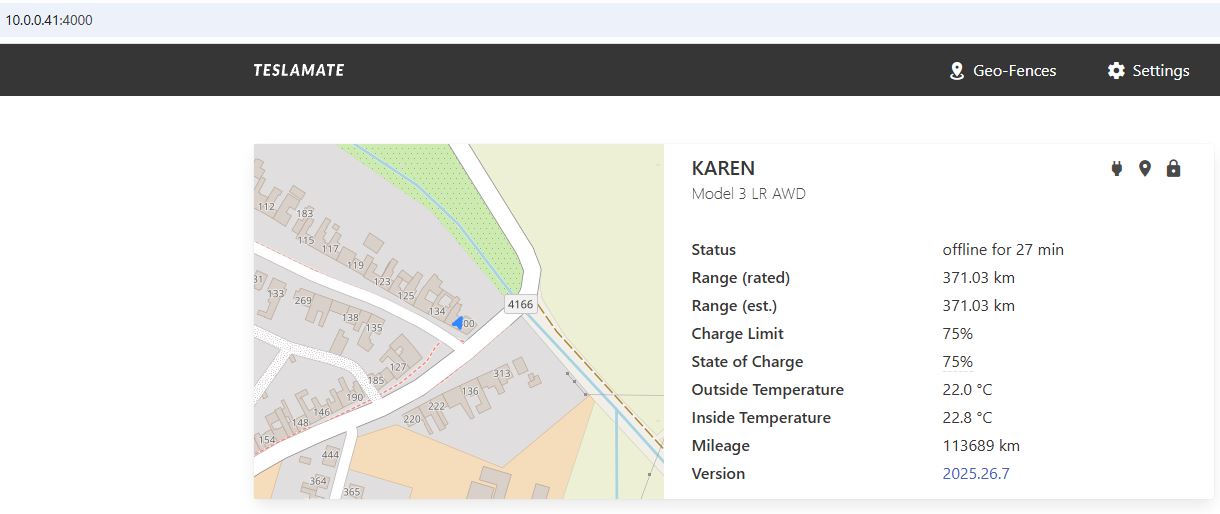
Task: Click the address bar URL 10.0.0.41:4000
Action: point(49,20)
